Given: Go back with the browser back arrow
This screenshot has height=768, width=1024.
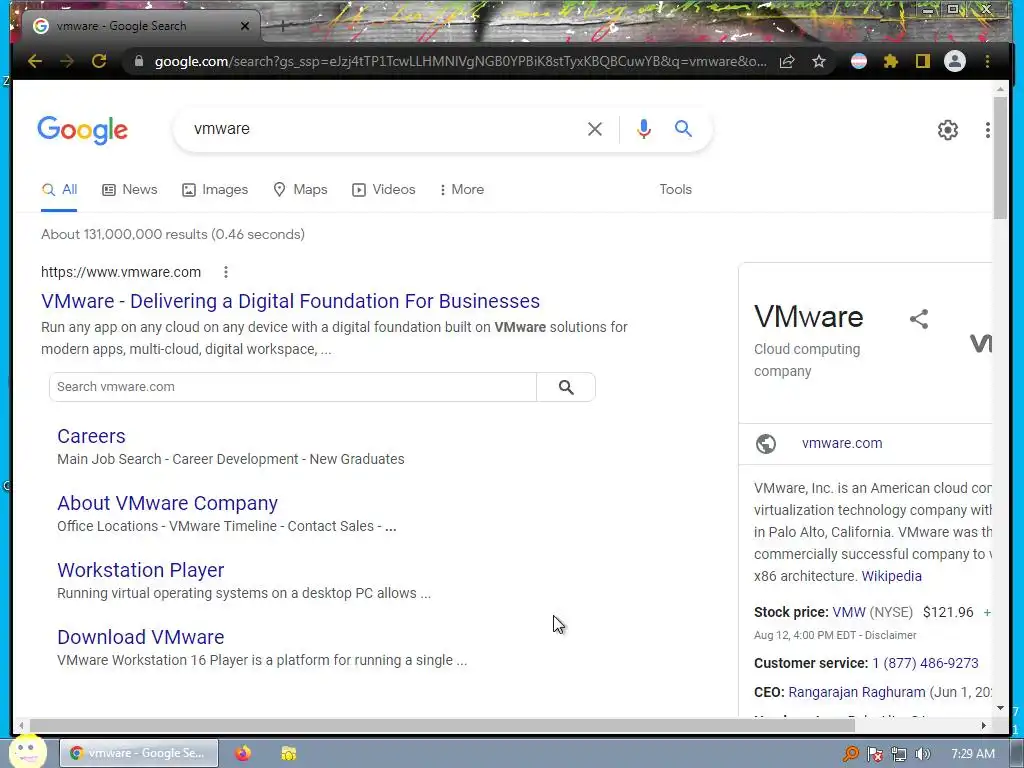Looking at the screenshot, I should pyautogui.click(x=35, y=61).
